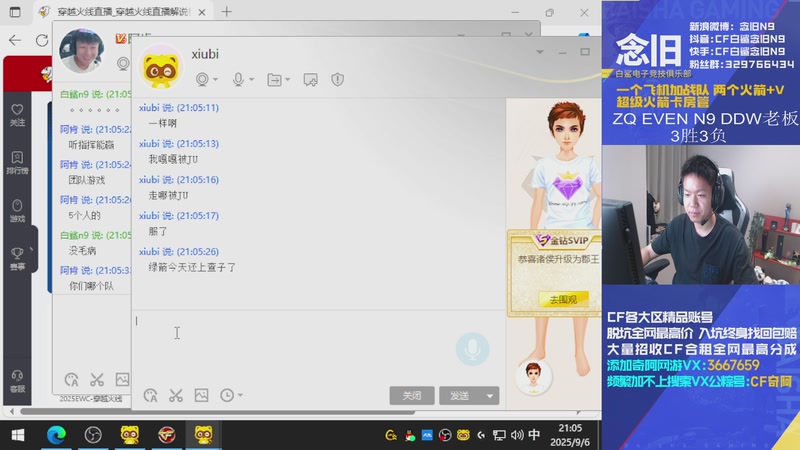Open 排行榜 ranking in the browser sidebar

pos(17,163)
